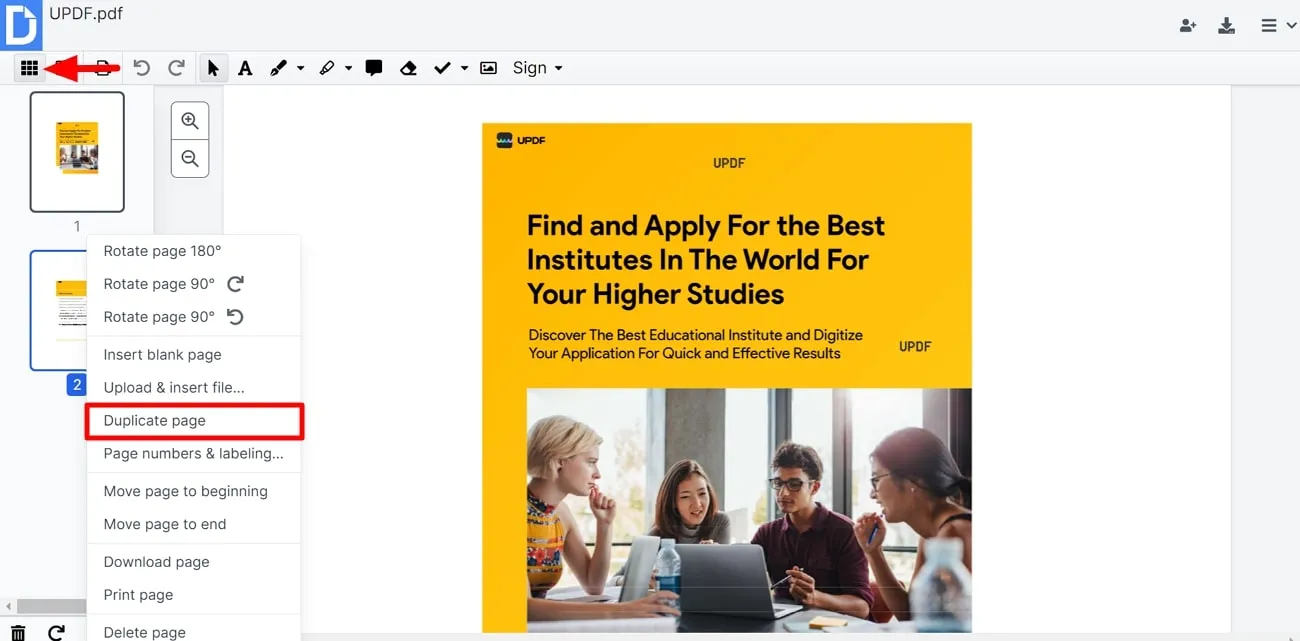Click the trash delete icon at bottom
The image size is (1300, 641).
tap(18, 632)
